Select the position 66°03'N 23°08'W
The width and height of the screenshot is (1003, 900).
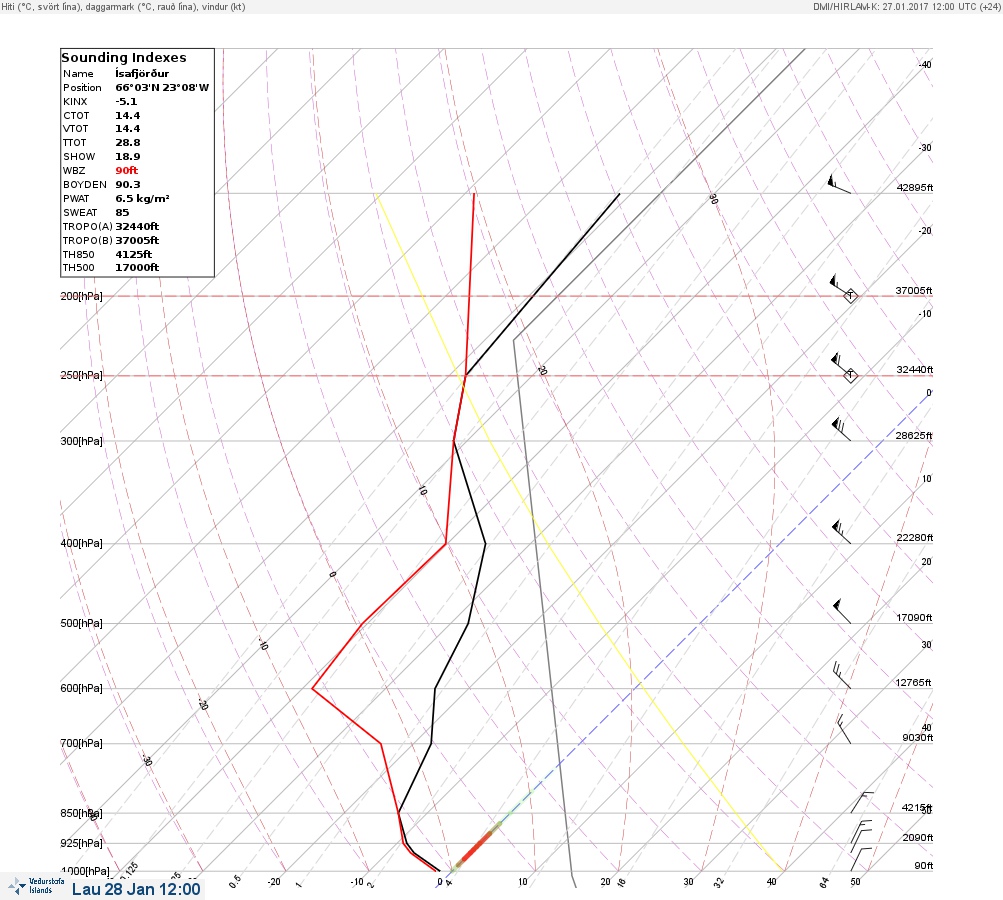point(162,88)
